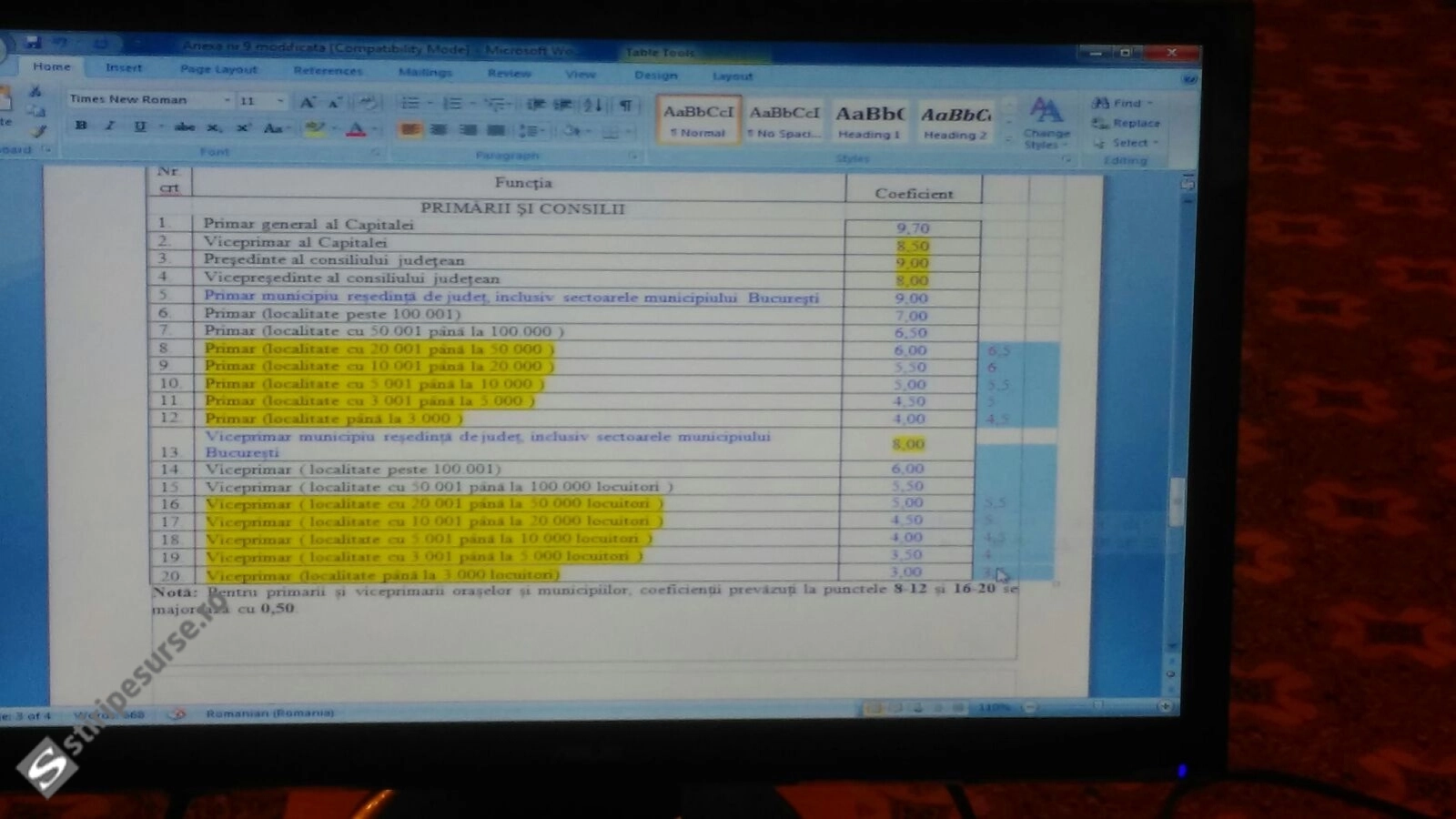Viewport: 1456px width, 819px height.
Task: Toggle Italic formatting
Action: point(110,126)
